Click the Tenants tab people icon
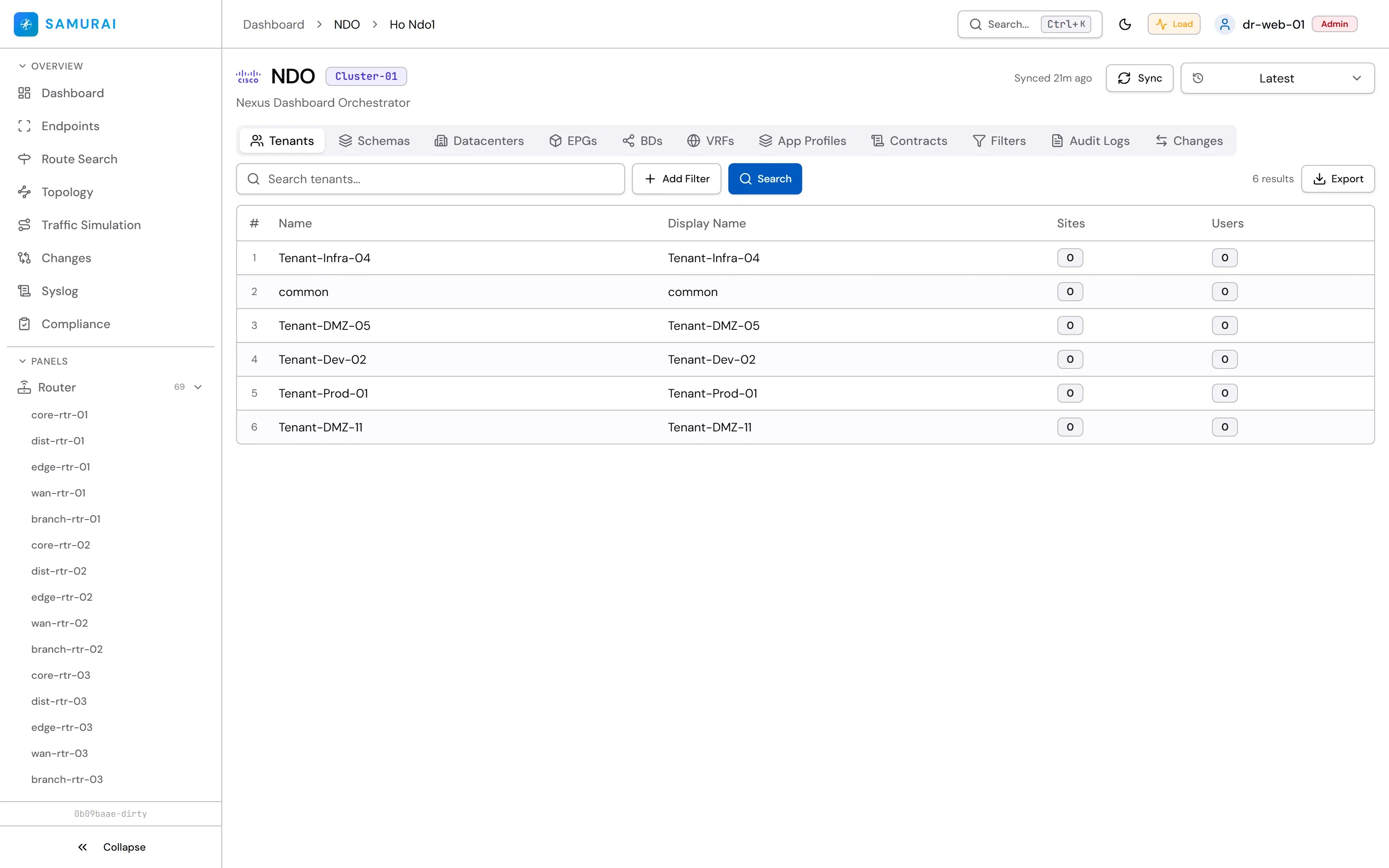Image resolution: width=1389 pixels, height=868 pixels. (257, 141)
